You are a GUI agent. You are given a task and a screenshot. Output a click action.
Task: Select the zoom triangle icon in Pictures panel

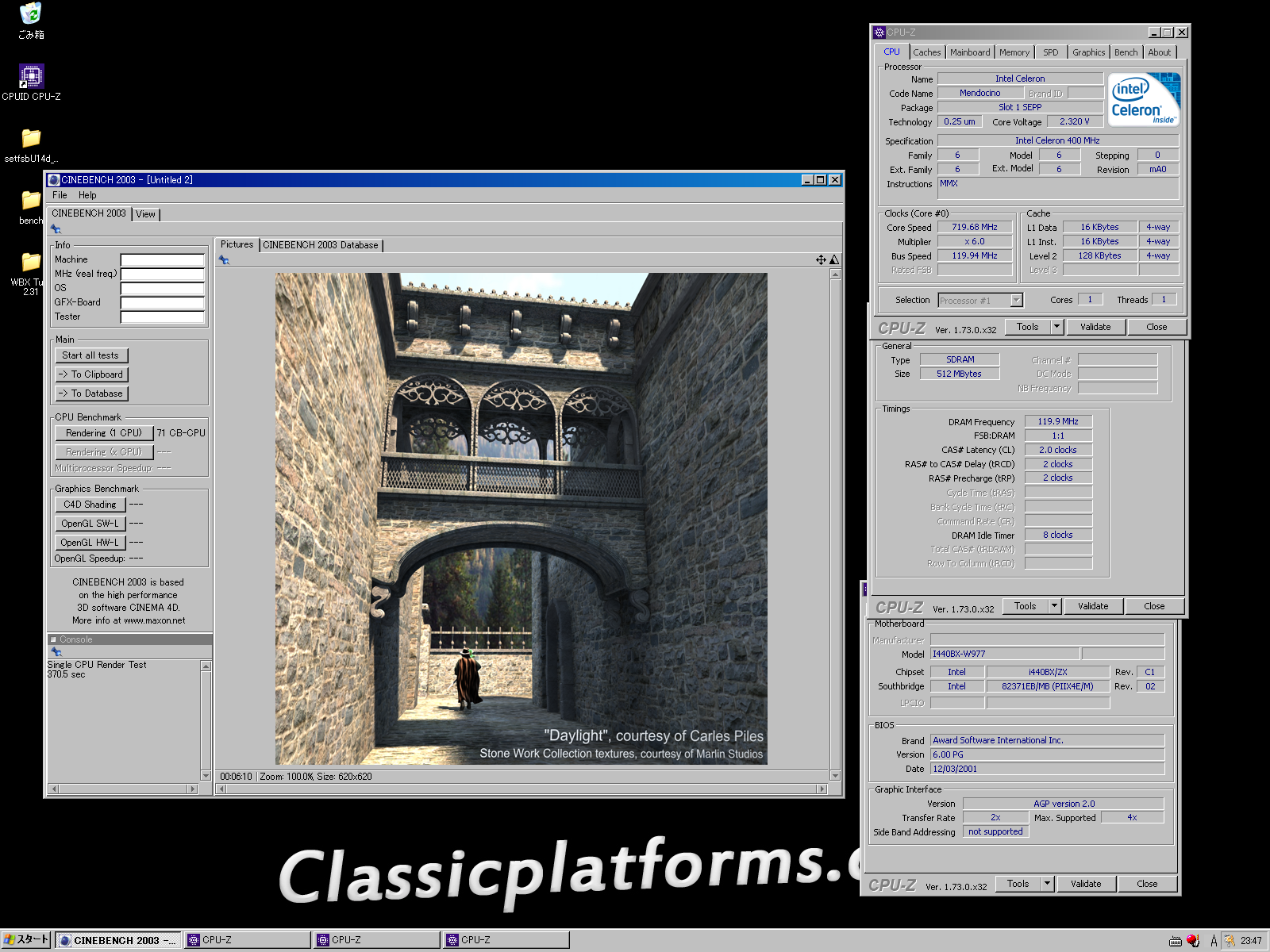[834, 260]
